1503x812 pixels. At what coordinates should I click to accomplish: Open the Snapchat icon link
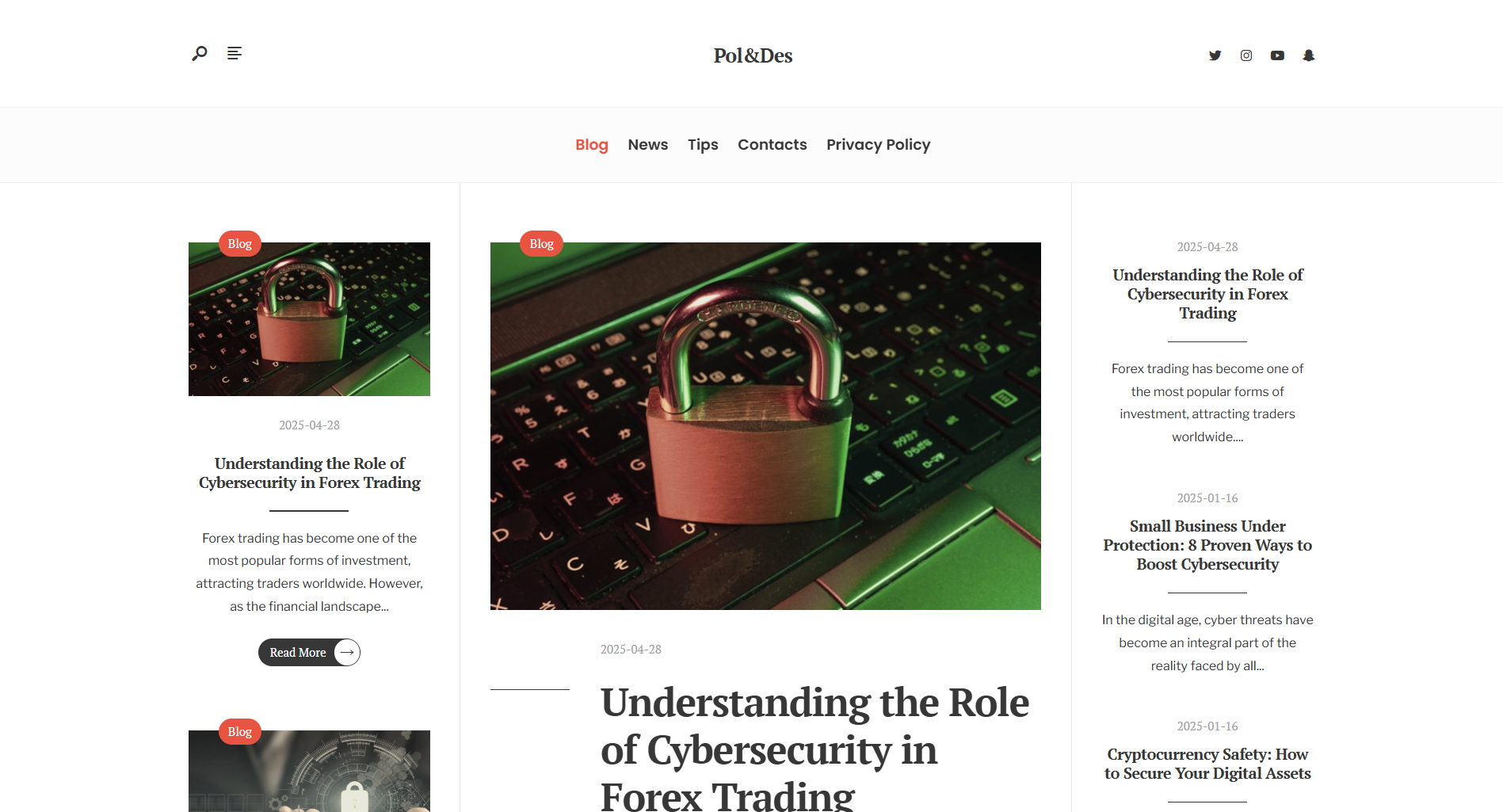tap(1309, 55)
